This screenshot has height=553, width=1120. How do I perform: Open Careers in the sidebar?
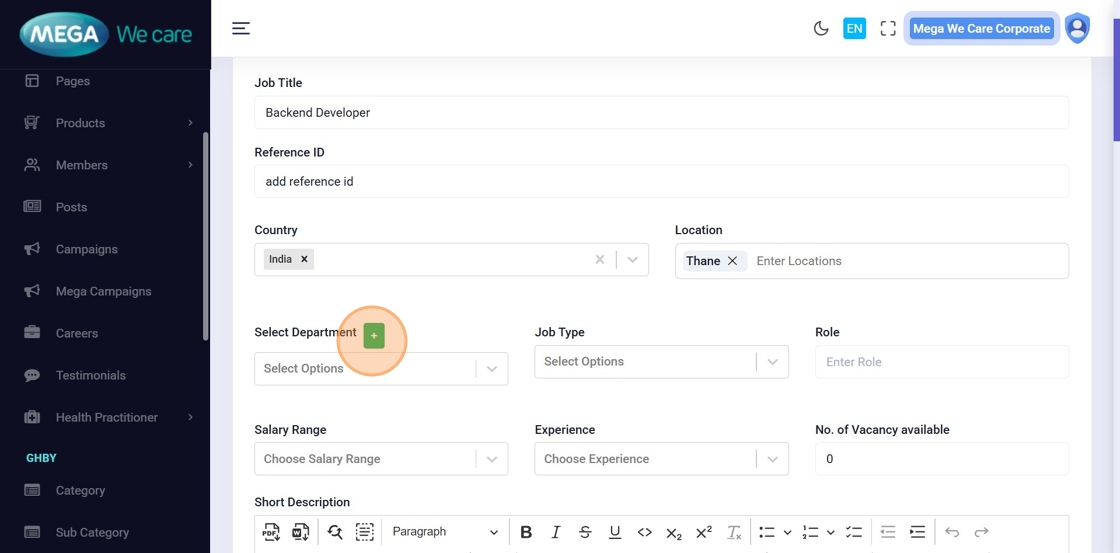coord(77,333)
